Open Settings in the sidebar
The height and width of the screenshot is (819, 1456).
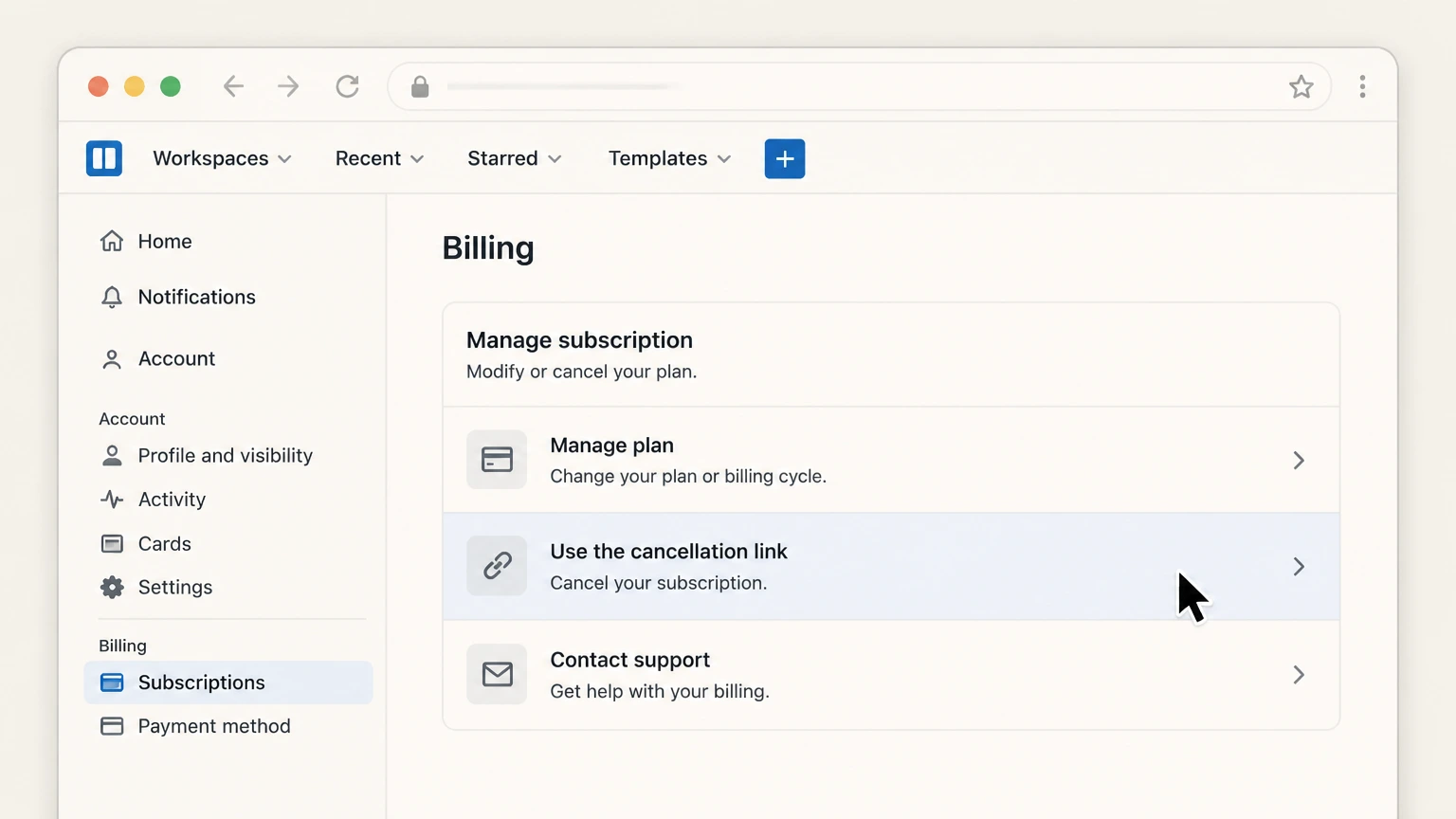(x=228, y=588)
